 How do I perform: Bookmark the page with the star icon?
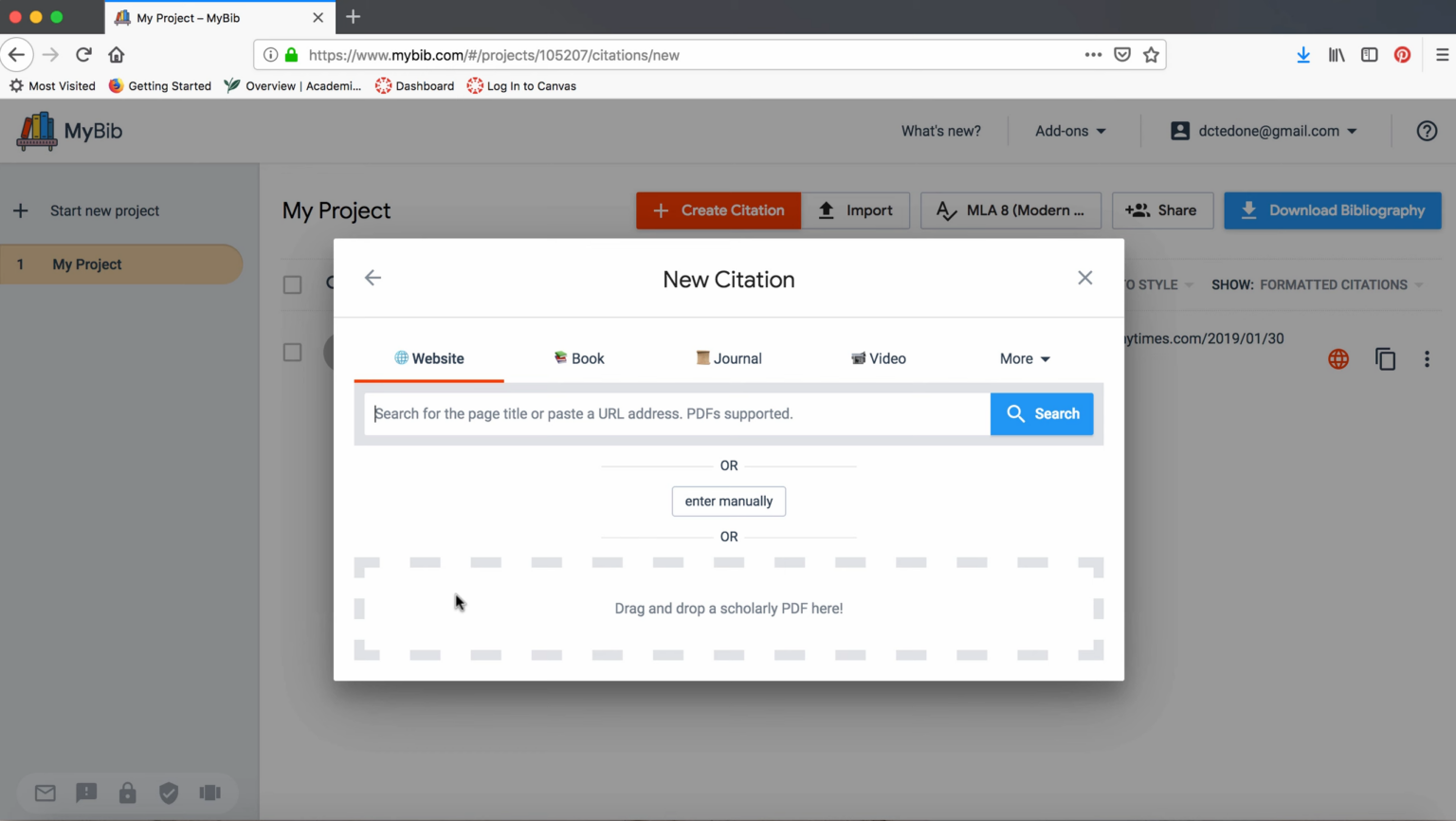(x=1151, y=54)
